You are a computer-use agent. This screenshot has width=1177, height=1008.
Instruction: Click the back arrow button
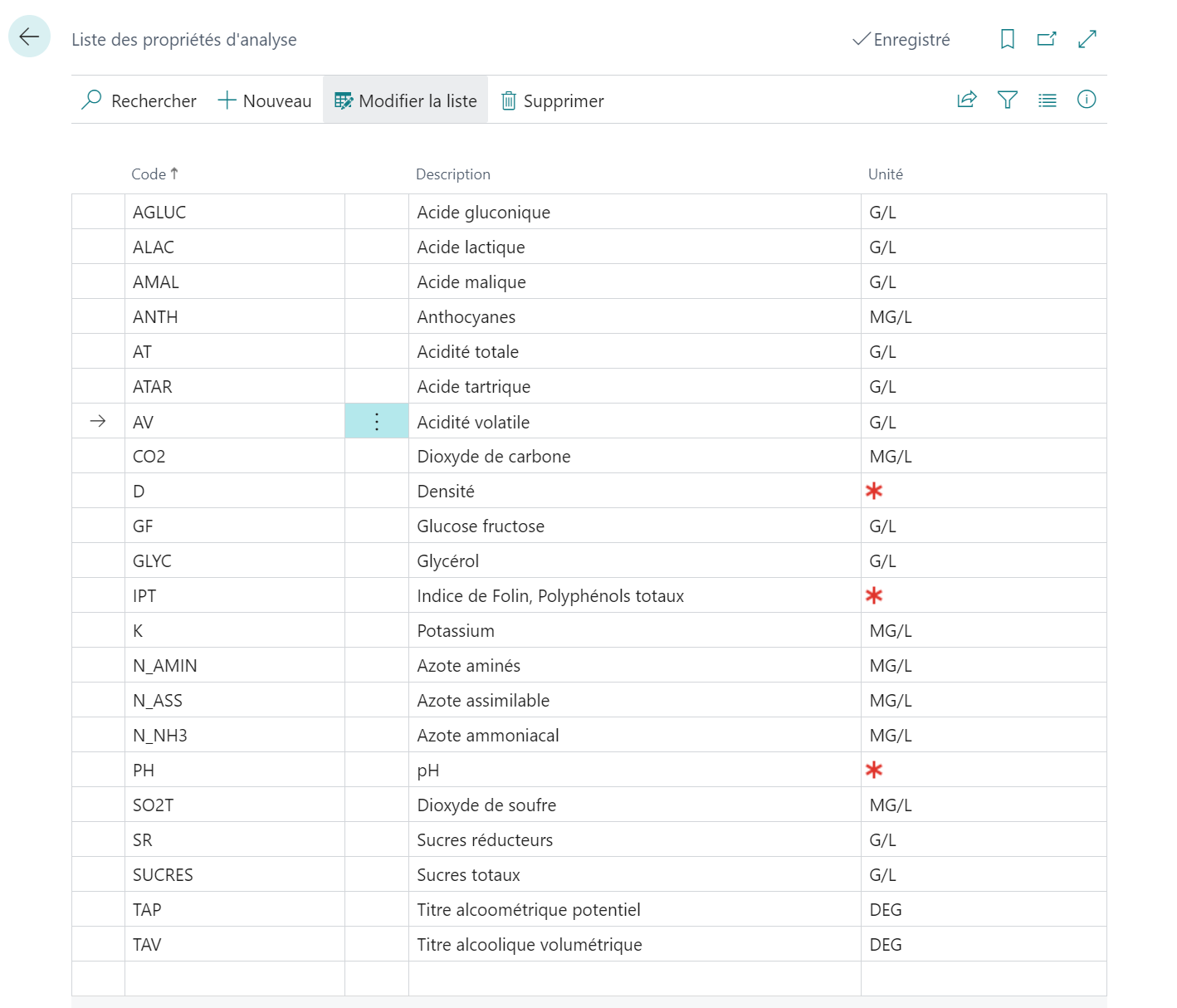pos(29,37)
